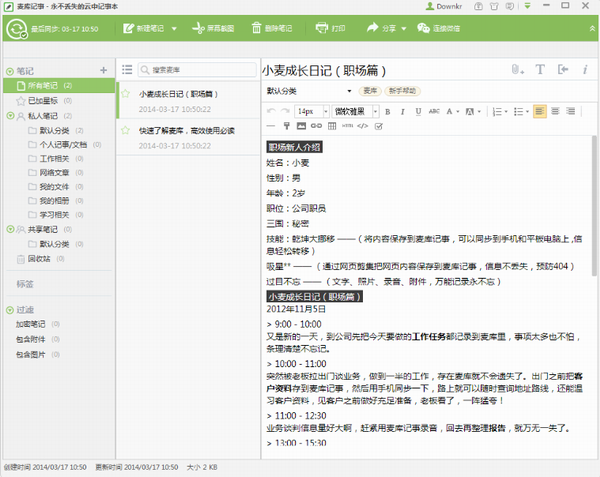Click the attachment paperclip icon in note header
This screenshot has width=600, height=477.
coord(516,69)
